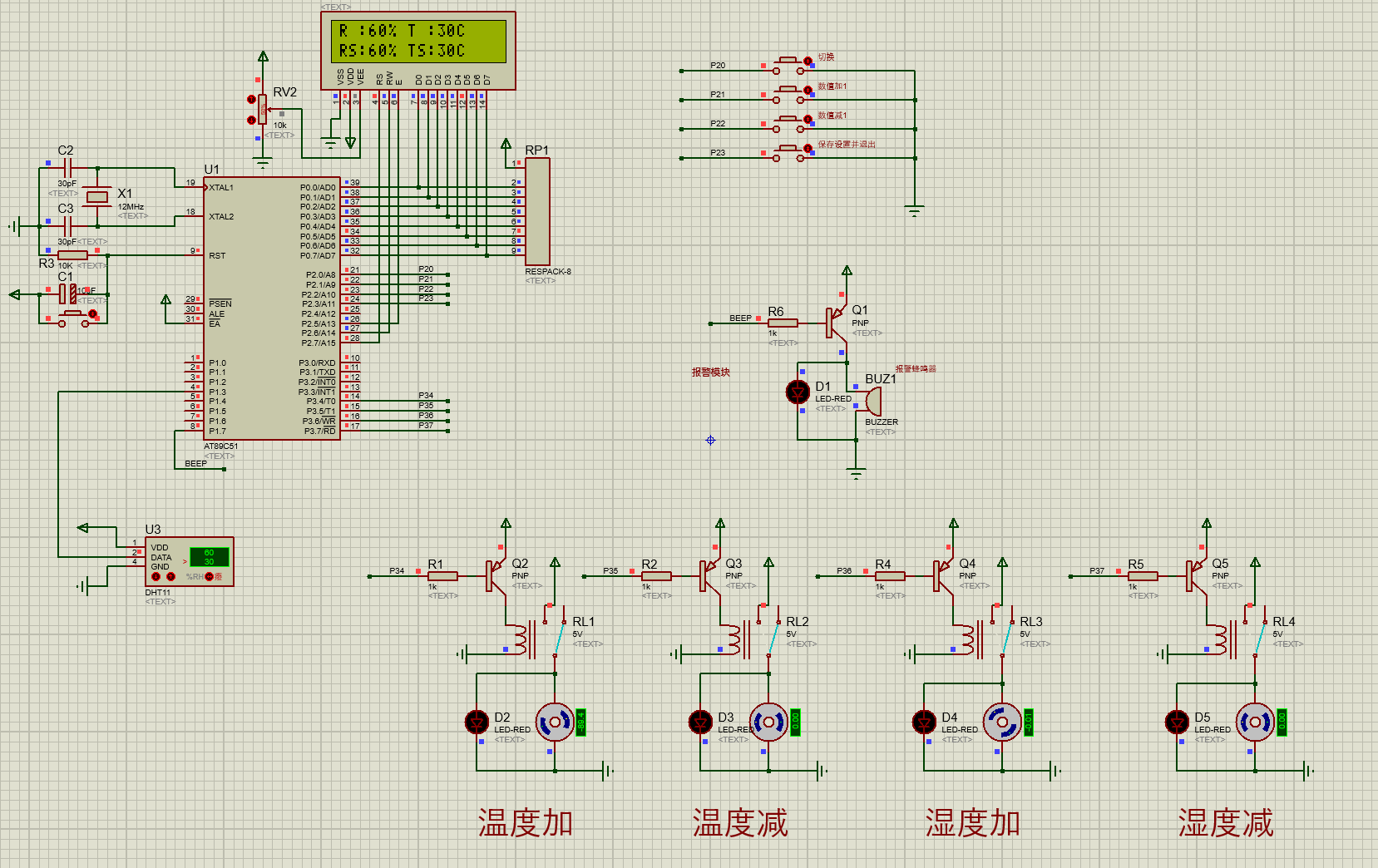Click the RV2 potentiometer increase arrow
The image size is (1378, 868).
tap(252, 99)
